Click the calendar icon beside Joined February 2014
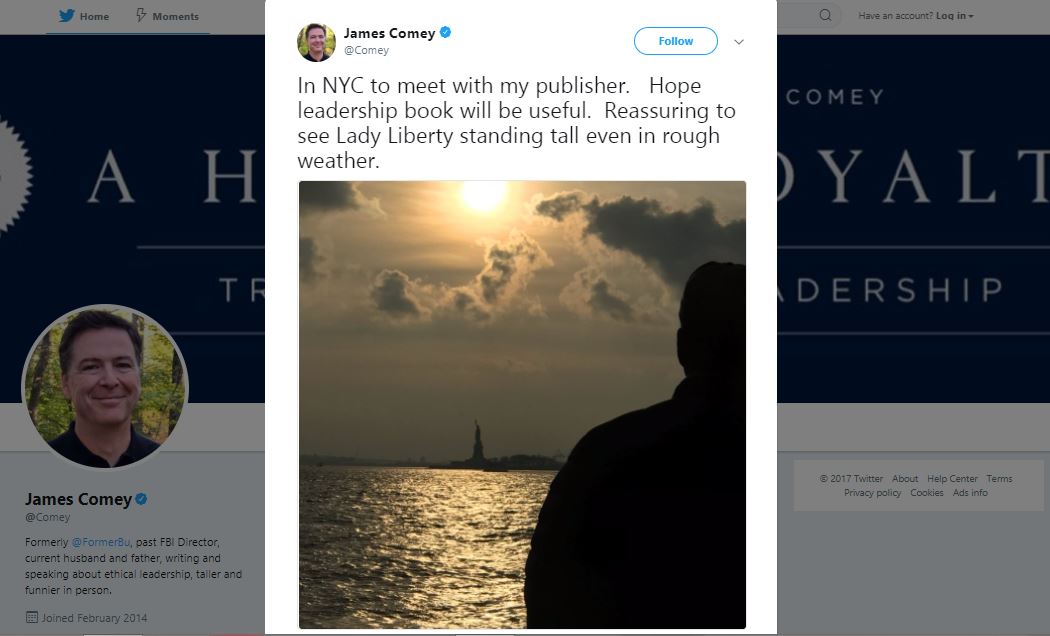This screenshot has width=1050, height=636. 31,617
